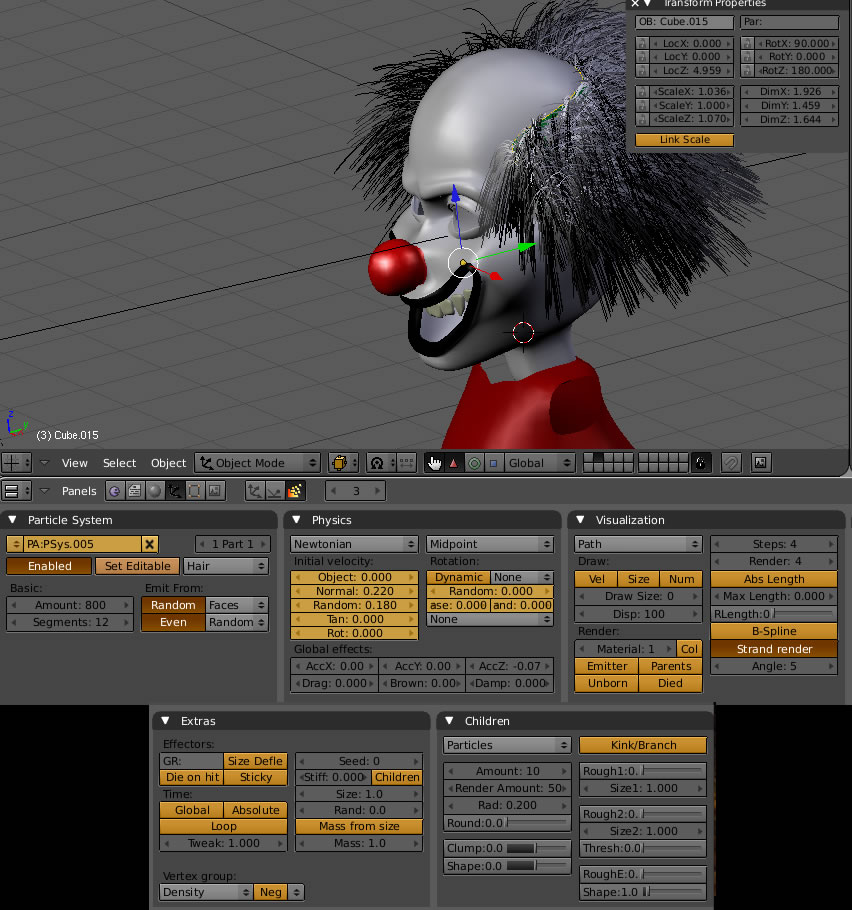Open the 3D View window type selector
This screenshot has width=852, height=910.
click(x=16, y=463)
